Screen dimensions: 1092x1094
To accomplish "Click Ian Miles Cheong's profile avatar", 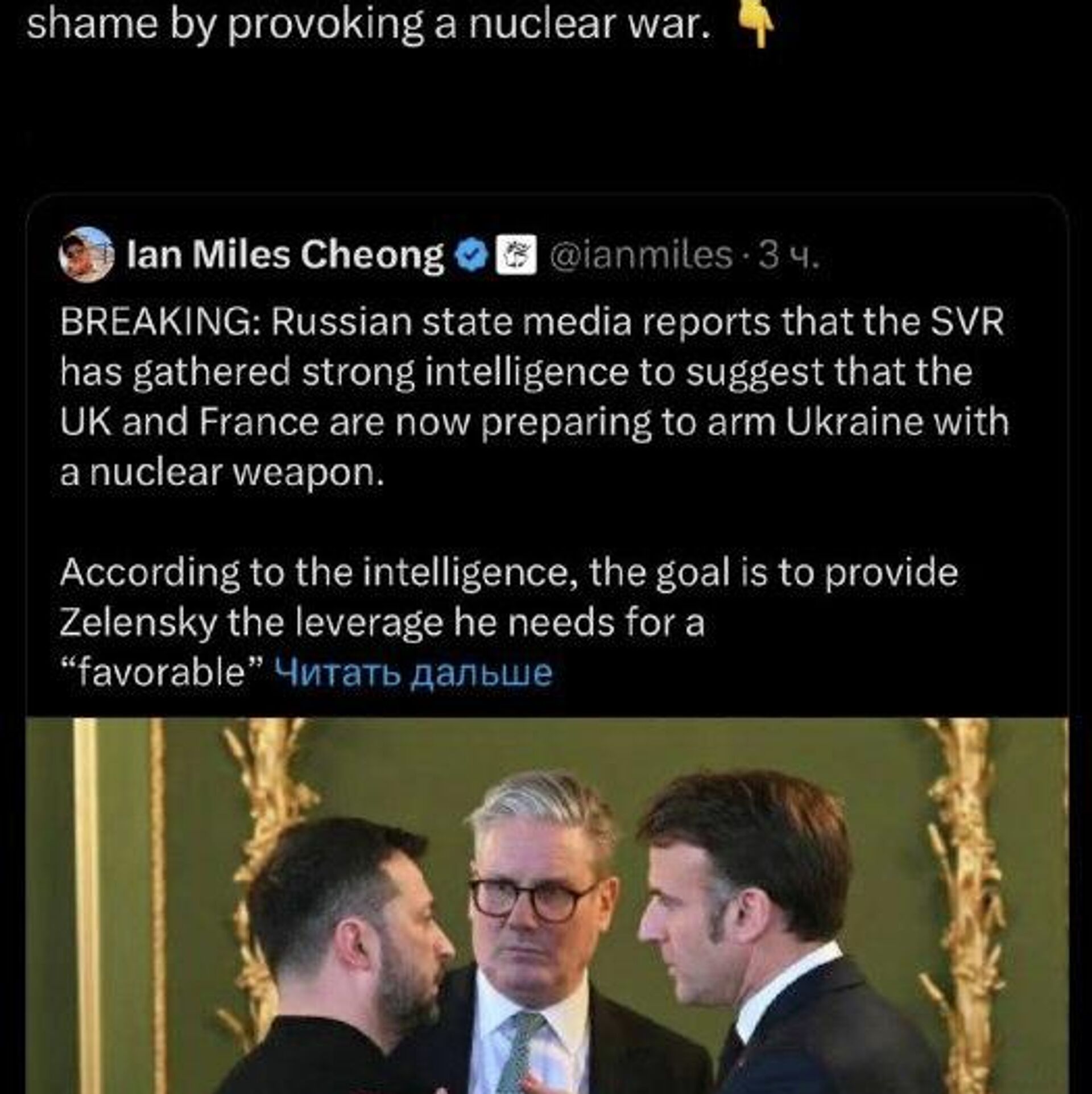I will pyautogui.click(x=85, y=254).
